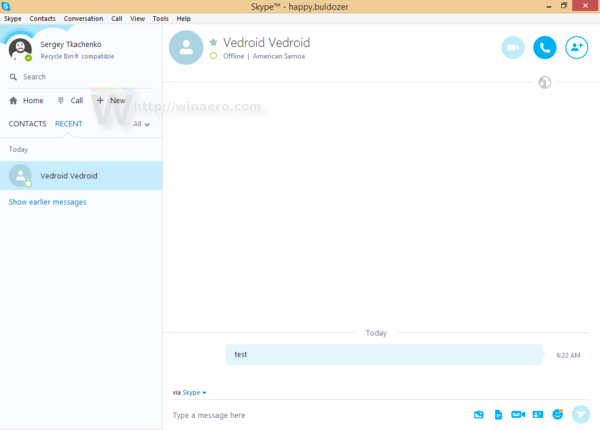600x430 pixels.
Task: Click Show earlier messages link
Action: click(47, 202)
